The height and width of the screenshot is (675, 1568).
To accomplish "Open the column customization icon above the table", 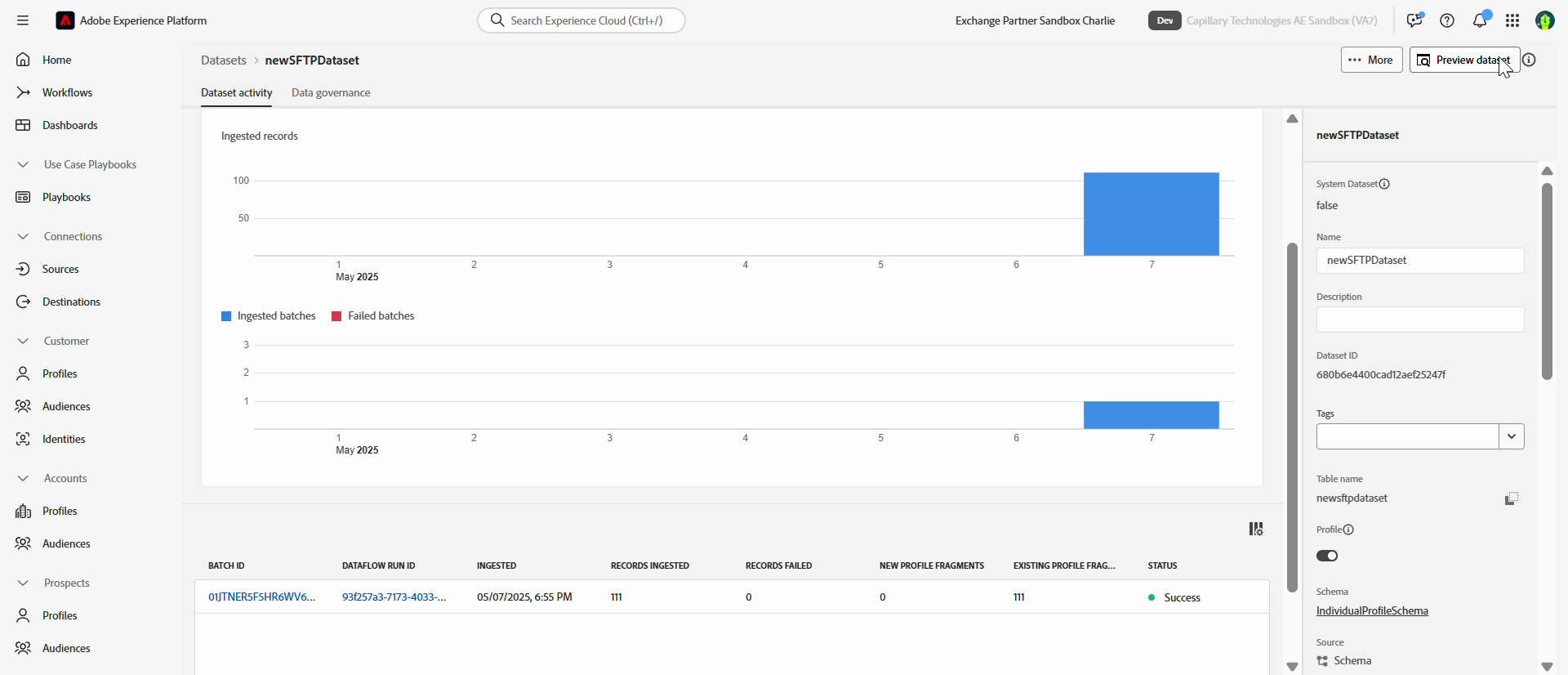I will point(1256,530).
